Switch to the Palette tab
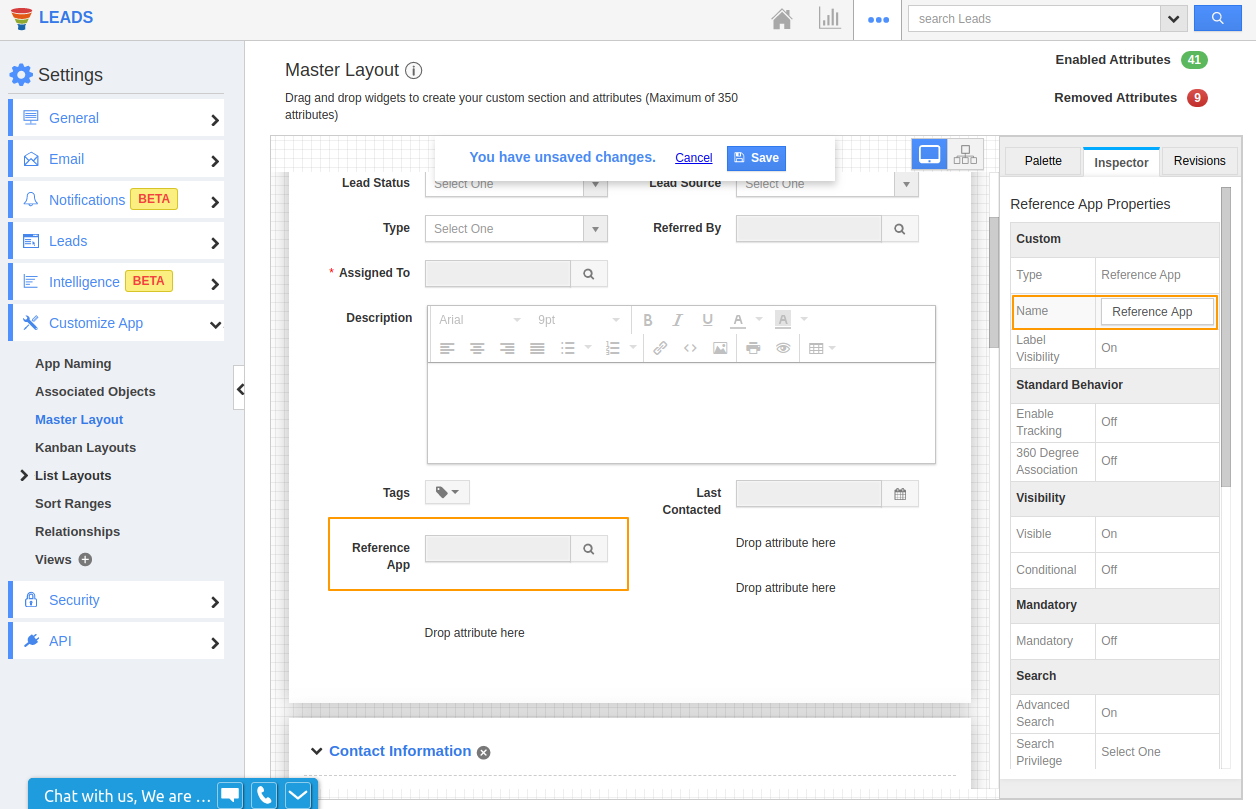 pos(1043,161)
